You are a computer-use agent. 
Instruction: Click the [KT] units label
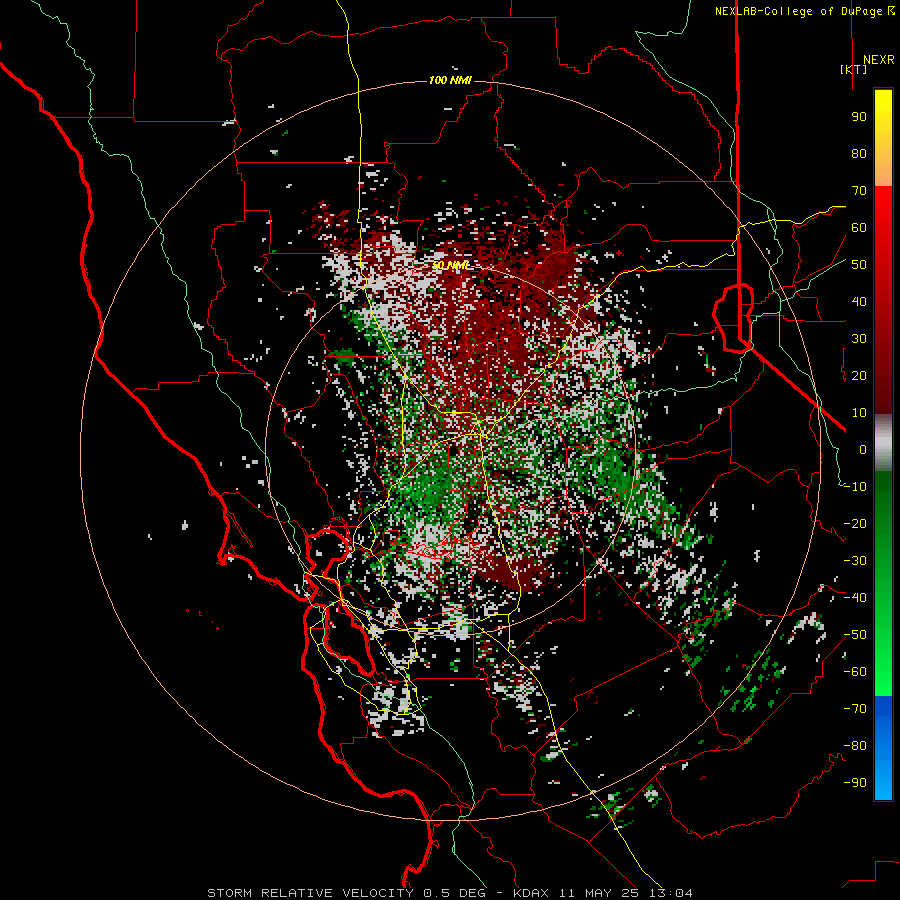tap(854, 69)
